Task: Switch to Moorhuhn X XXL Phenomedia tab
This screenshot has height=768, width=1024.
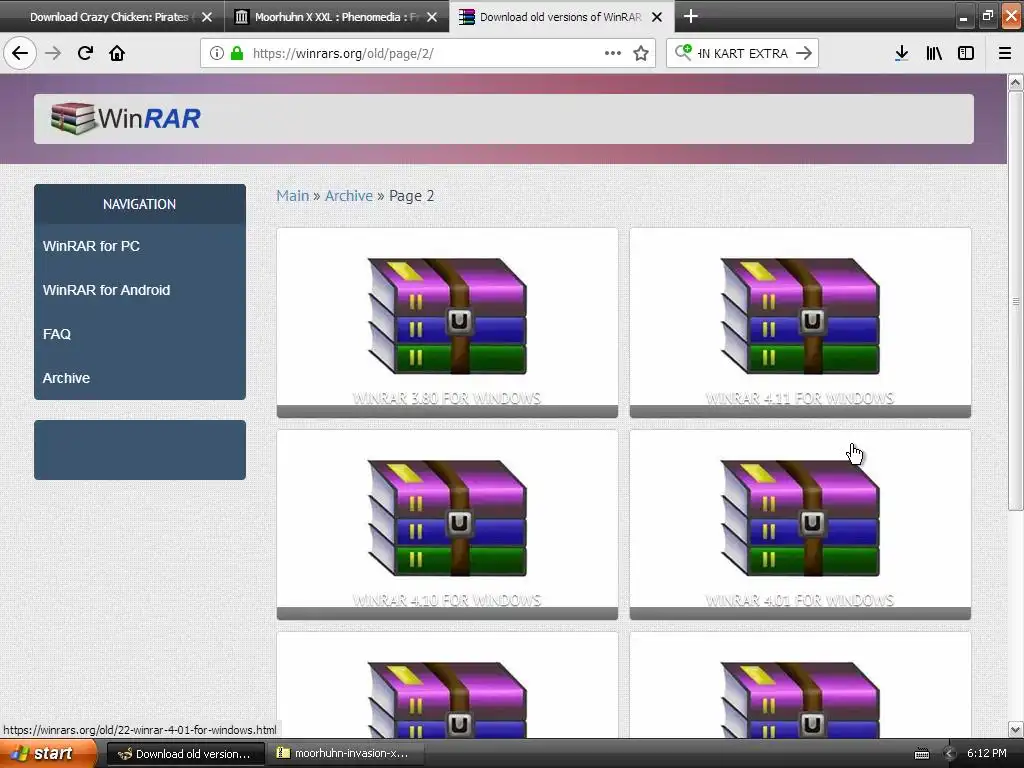Action: (337, 17)
